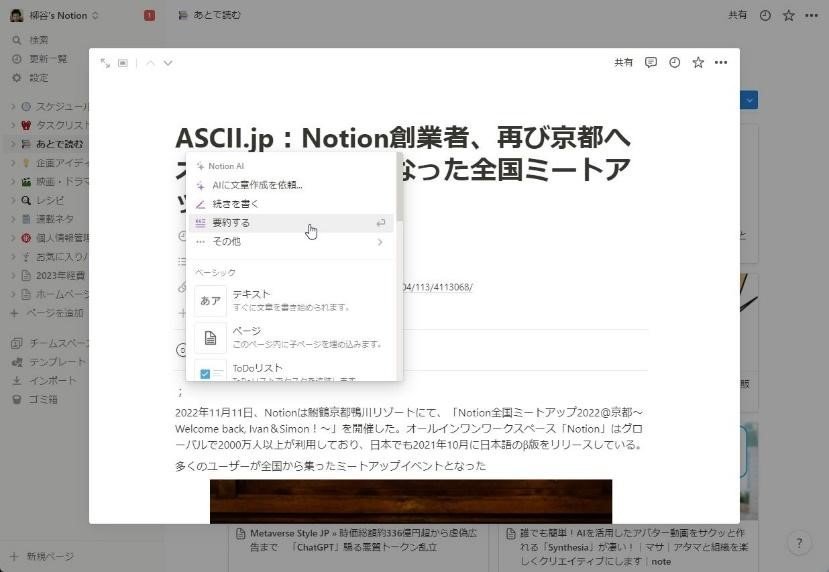Expand 連載ネタ sidebar page
Screen dimensions: 829x572
13,219
